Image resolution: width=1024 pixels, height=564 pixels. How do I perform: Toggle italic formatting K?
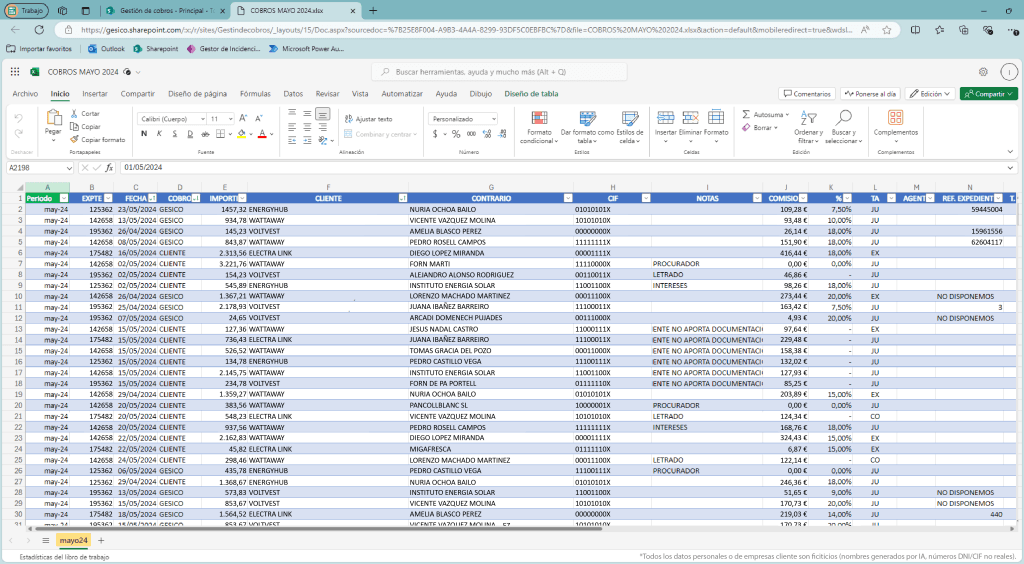(159, 134)
